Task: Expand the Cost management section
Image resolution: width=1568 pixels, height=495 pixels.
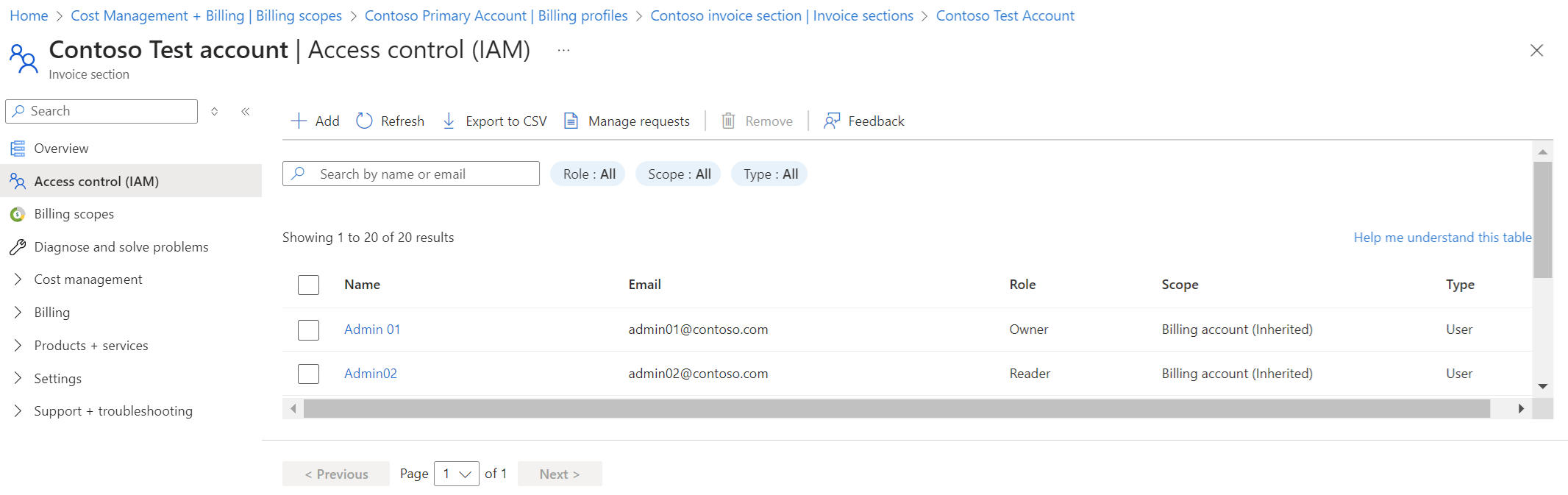Action: click(18, 279)
